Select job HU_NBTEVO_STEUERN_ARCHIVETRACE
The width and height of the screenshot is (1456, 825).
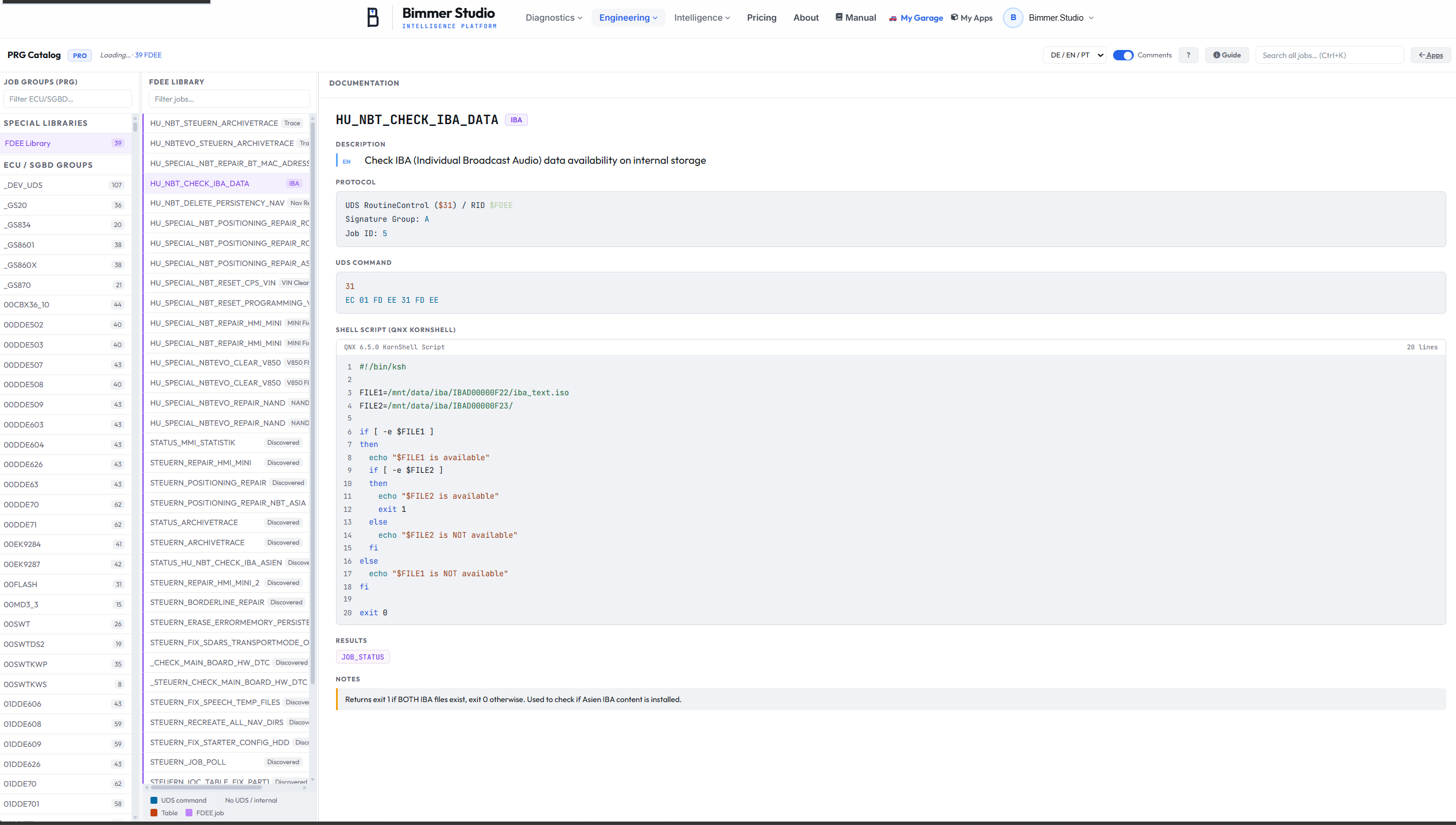point(227,143)
